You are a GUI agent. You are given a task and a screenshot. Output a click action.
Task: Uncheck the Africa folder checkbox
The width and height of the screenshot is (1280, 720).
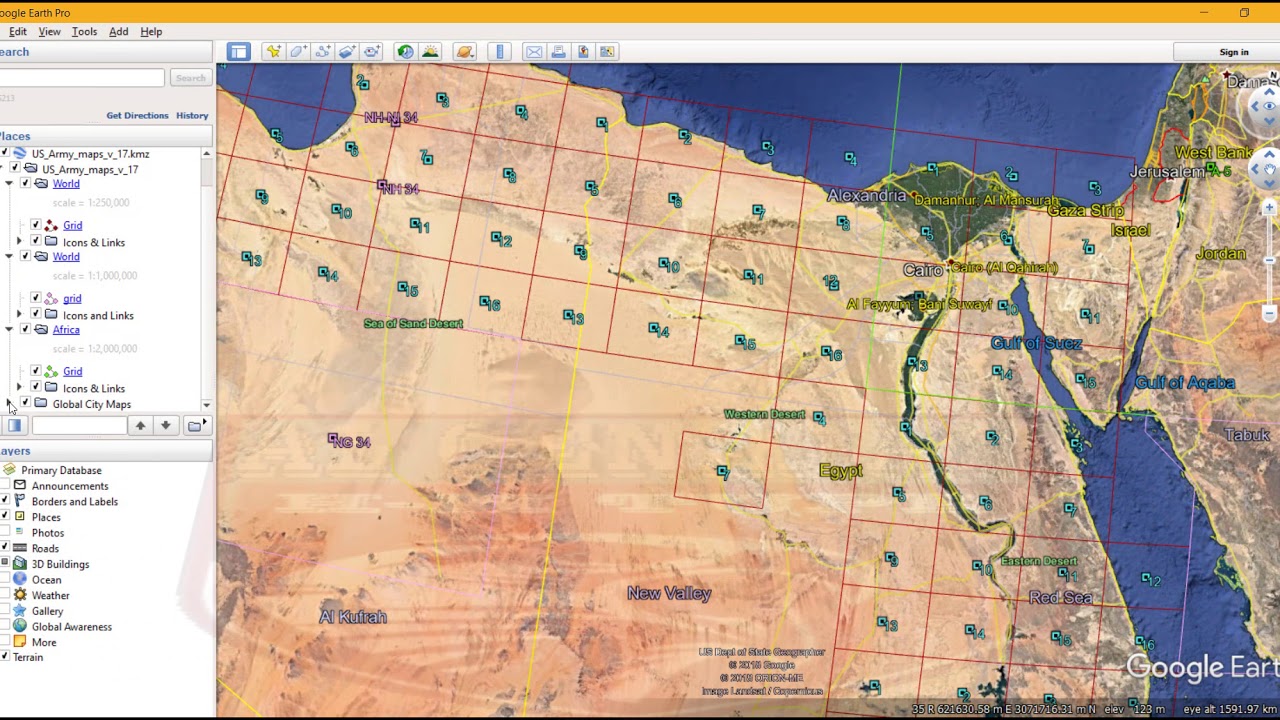pyautogui.click(x=25, y=330)
